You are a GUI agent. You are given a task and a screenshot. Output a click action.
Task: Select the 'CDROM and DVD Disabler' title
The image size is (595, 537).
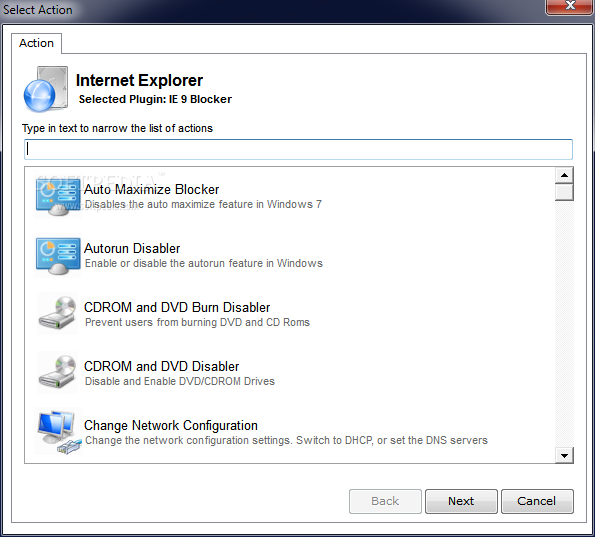pyautogui.click(x=161, y=366)
